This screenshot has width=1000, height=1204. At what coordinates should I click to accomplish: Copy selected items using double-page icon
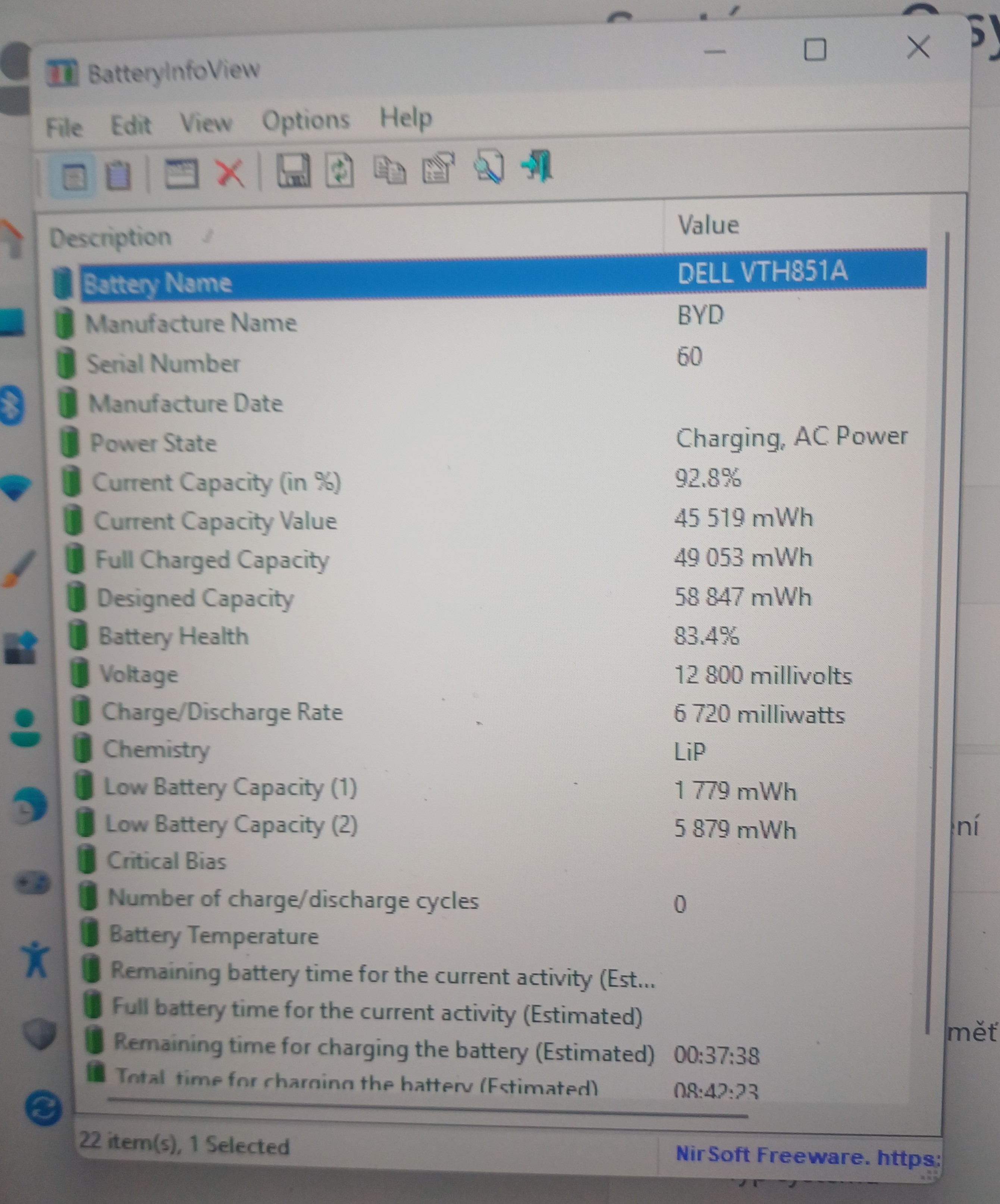click(x=389, y=170)
